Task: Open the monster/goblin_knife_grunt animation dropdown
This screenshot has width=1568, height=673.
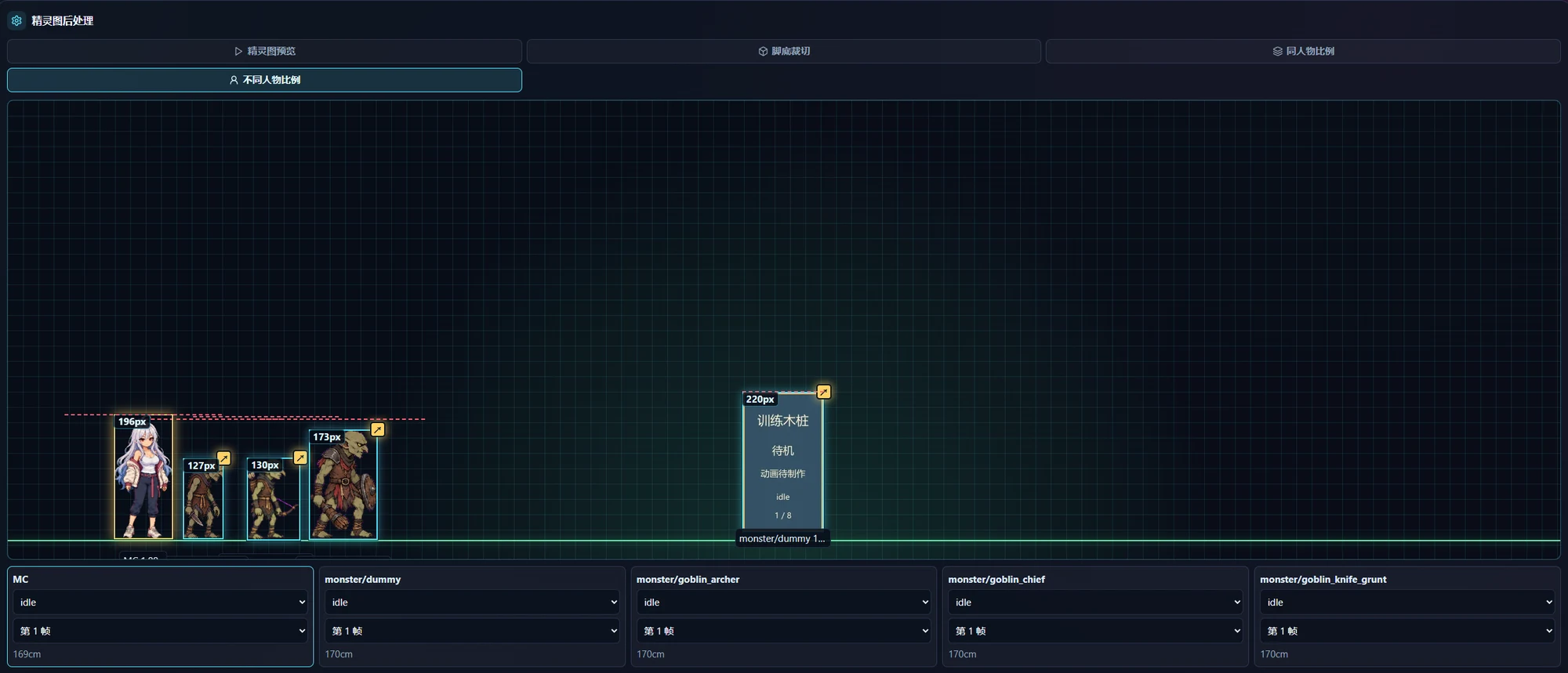Action: click(1407, 602)
